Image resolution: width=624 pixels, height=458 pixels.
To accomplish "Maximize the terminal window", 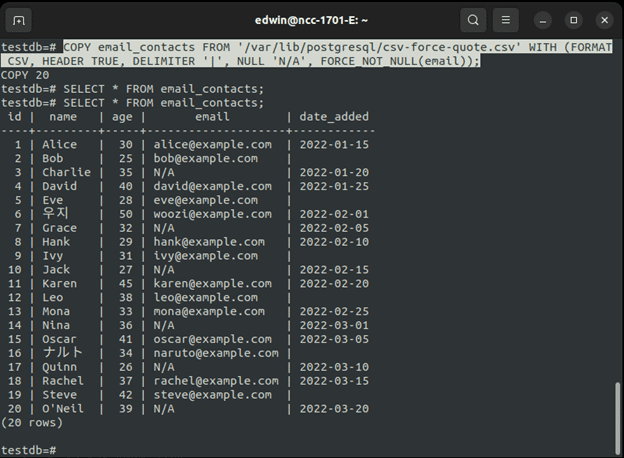I will [x=574, y=20].
